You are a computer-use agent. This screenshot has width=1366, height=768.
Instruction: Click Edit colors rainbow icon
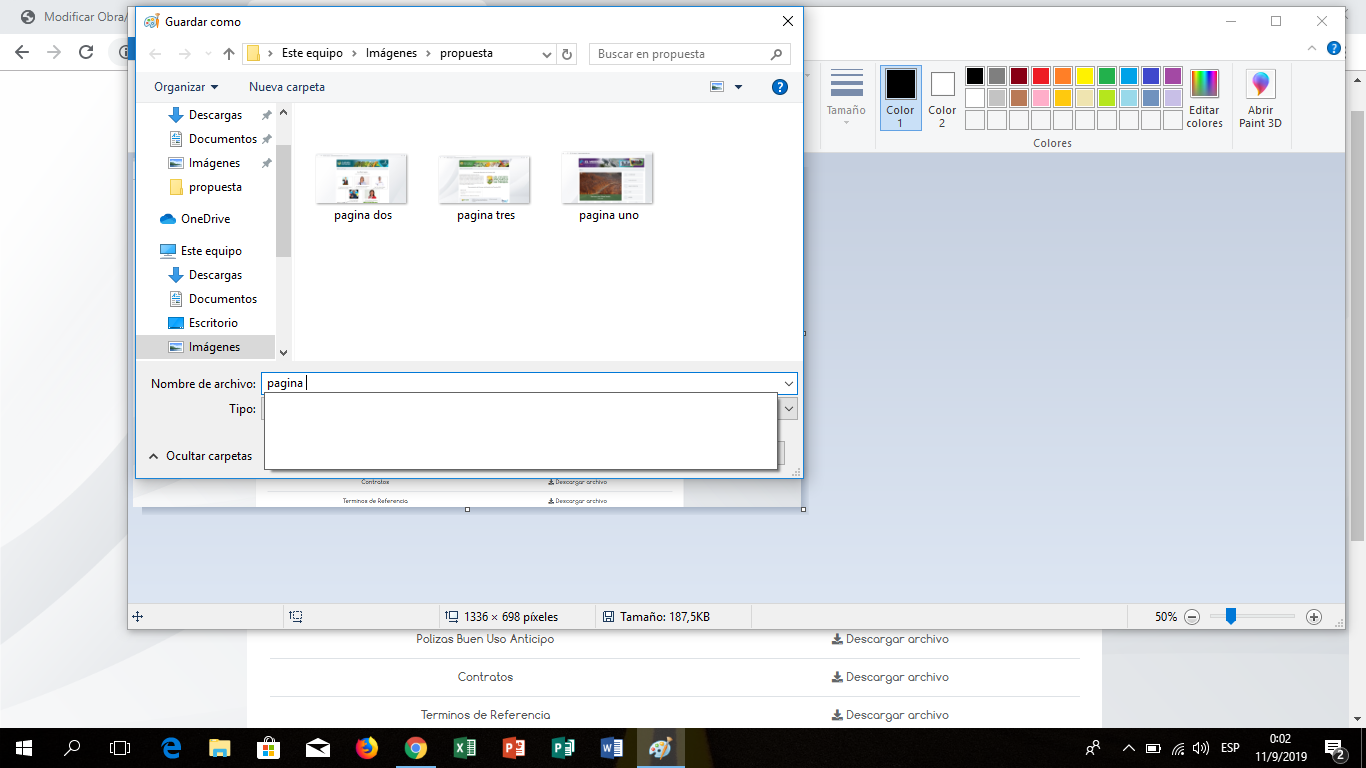point(1204,85)
